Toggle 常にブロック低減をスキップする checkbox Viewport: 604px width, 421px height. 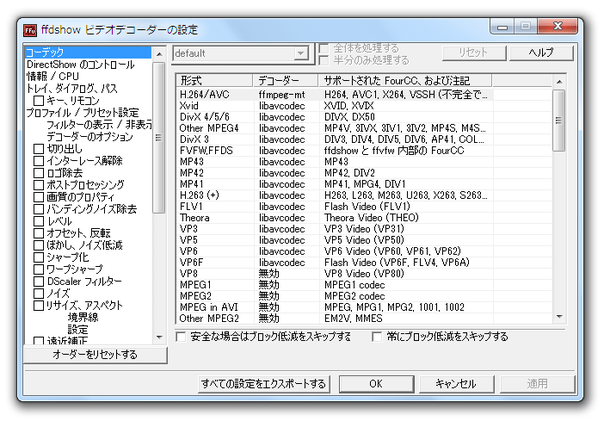point(377,337)
